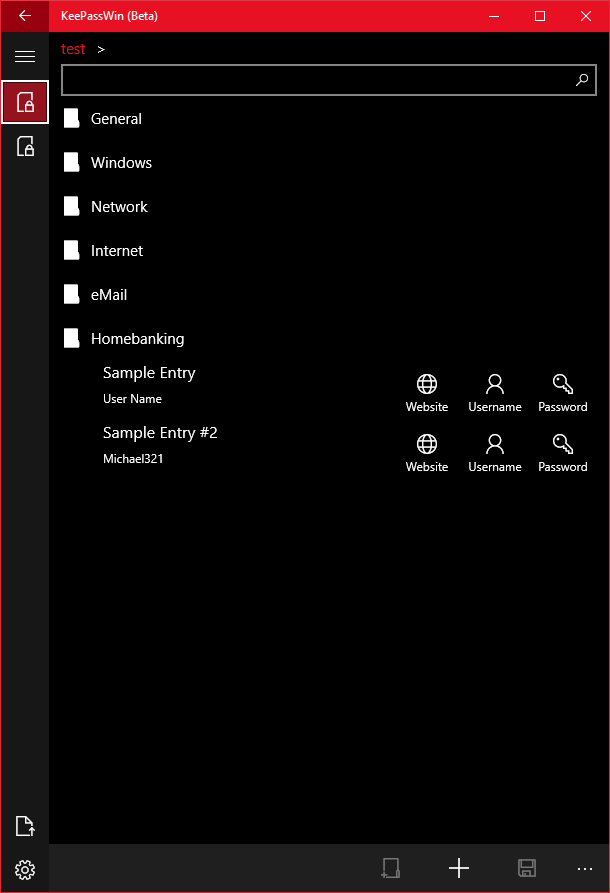Click the plus icon to add entry
The image size is (610, 893).
click(x=458, y=868)
